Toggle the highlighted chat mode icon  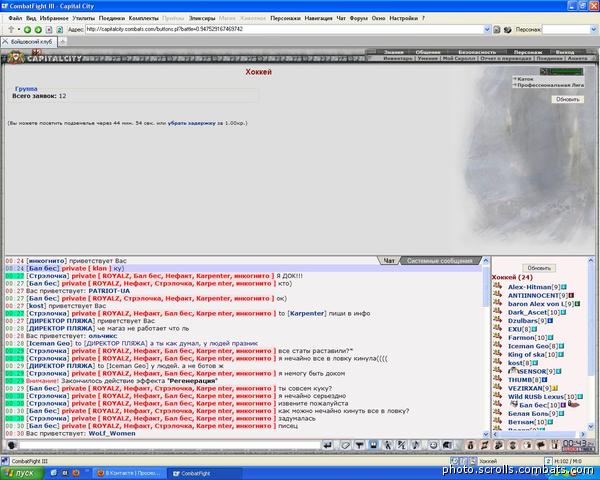click(373, 445)
